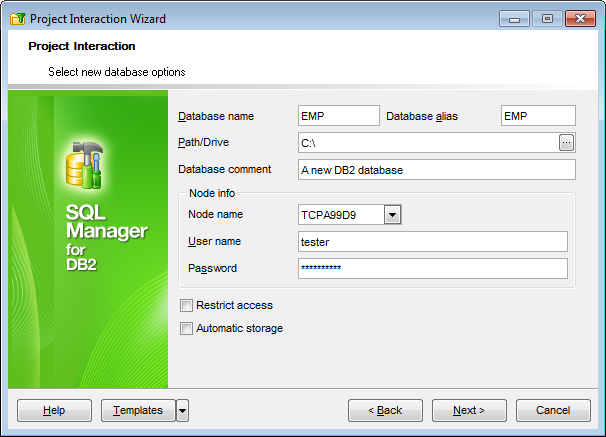Screen dimensions: 606x437
Task: Edit the Database comment field
Action: 437,170
